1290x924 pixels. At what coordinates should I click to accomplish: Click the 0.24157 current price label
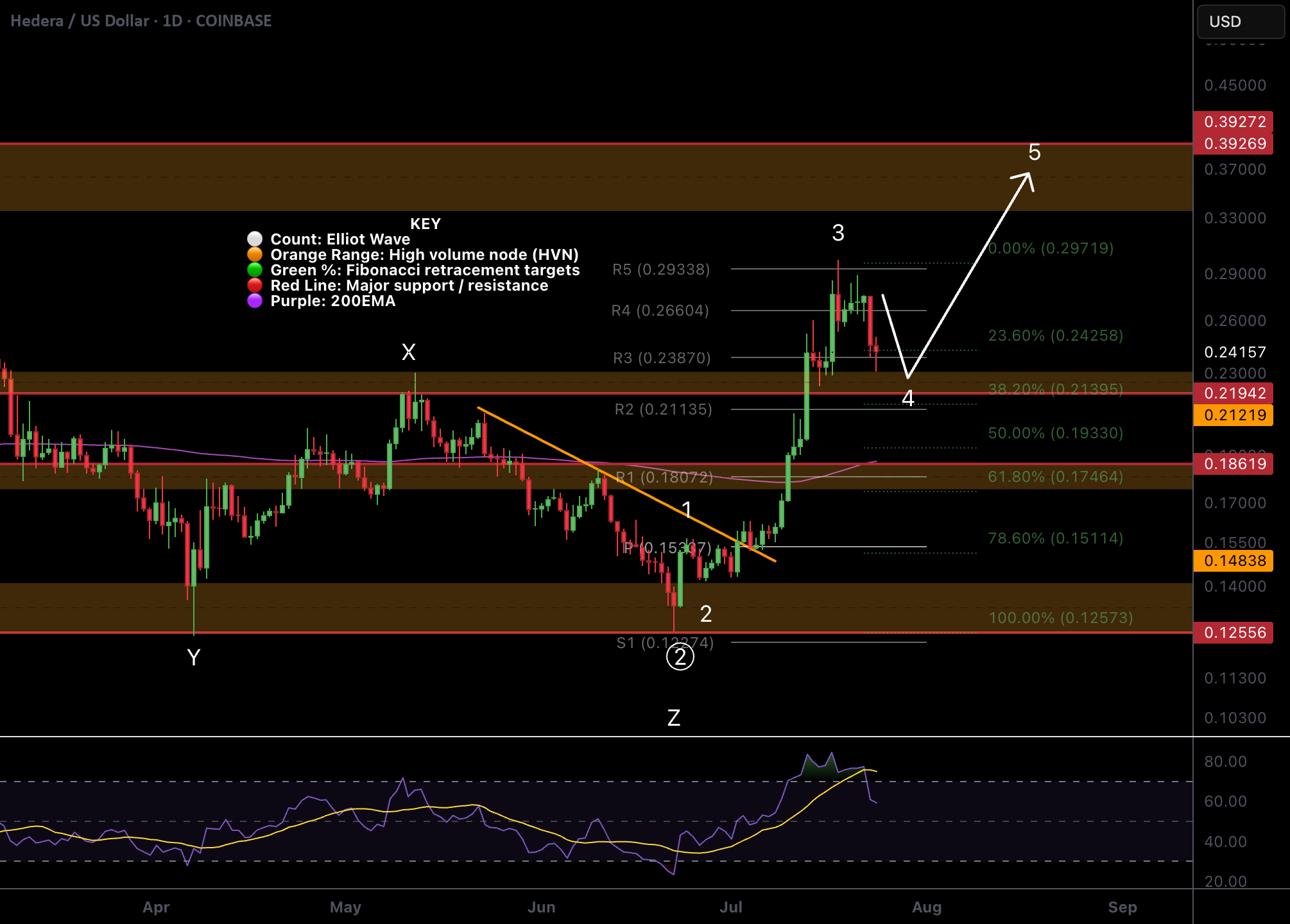pyautogui.click(x=1235, y=352)
